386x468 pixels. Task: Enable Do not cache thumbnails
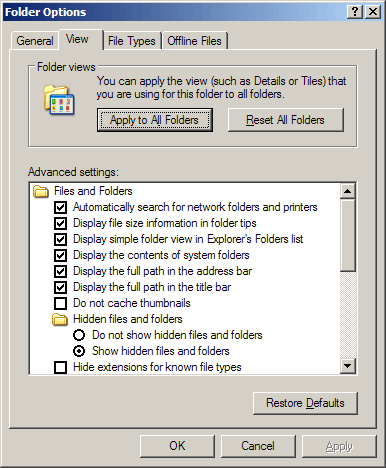tap(60, 303)
